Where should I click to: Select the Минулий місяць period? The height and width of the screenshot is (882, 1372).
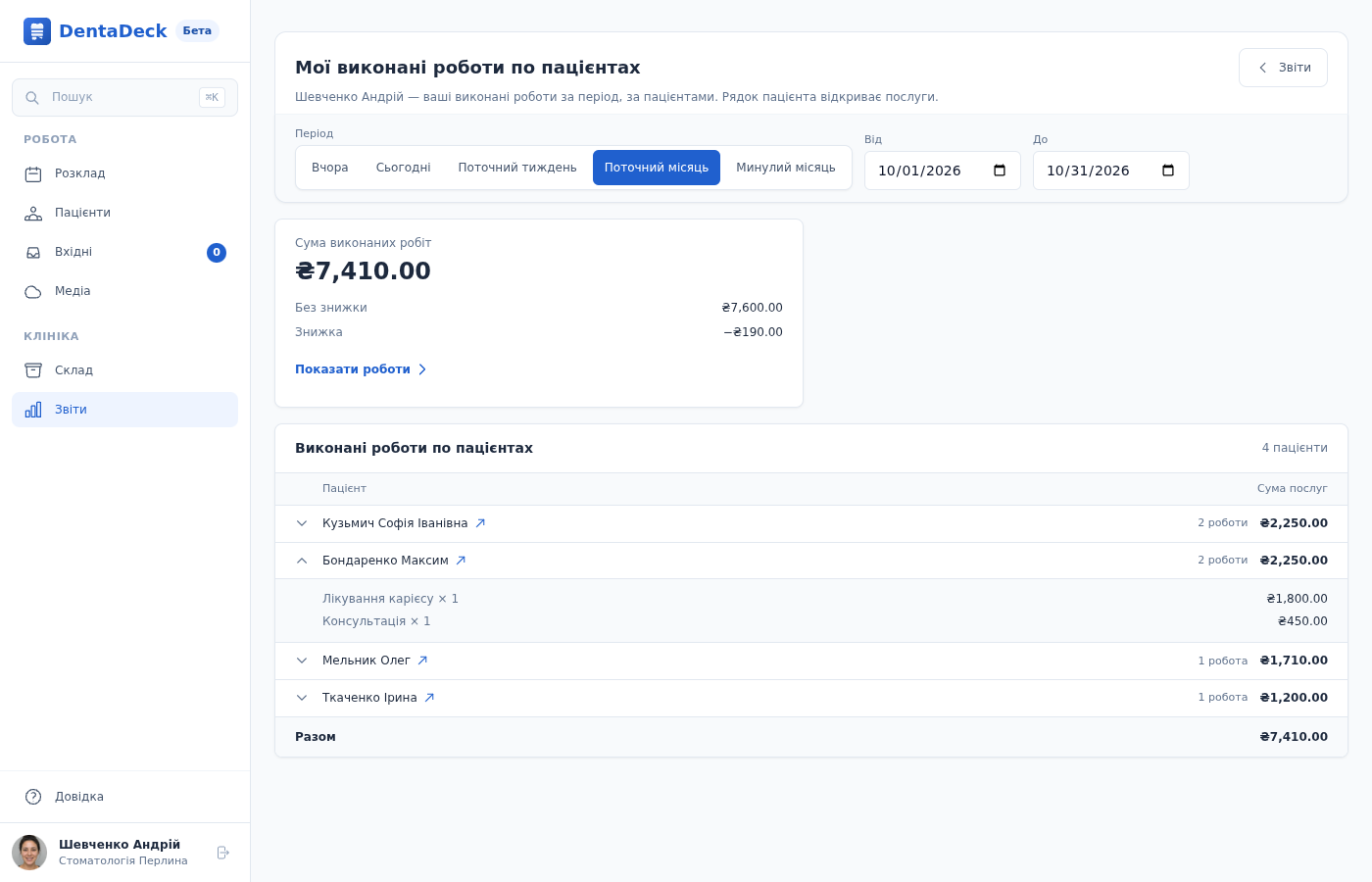pyautogui.click(x=786, y=168)
